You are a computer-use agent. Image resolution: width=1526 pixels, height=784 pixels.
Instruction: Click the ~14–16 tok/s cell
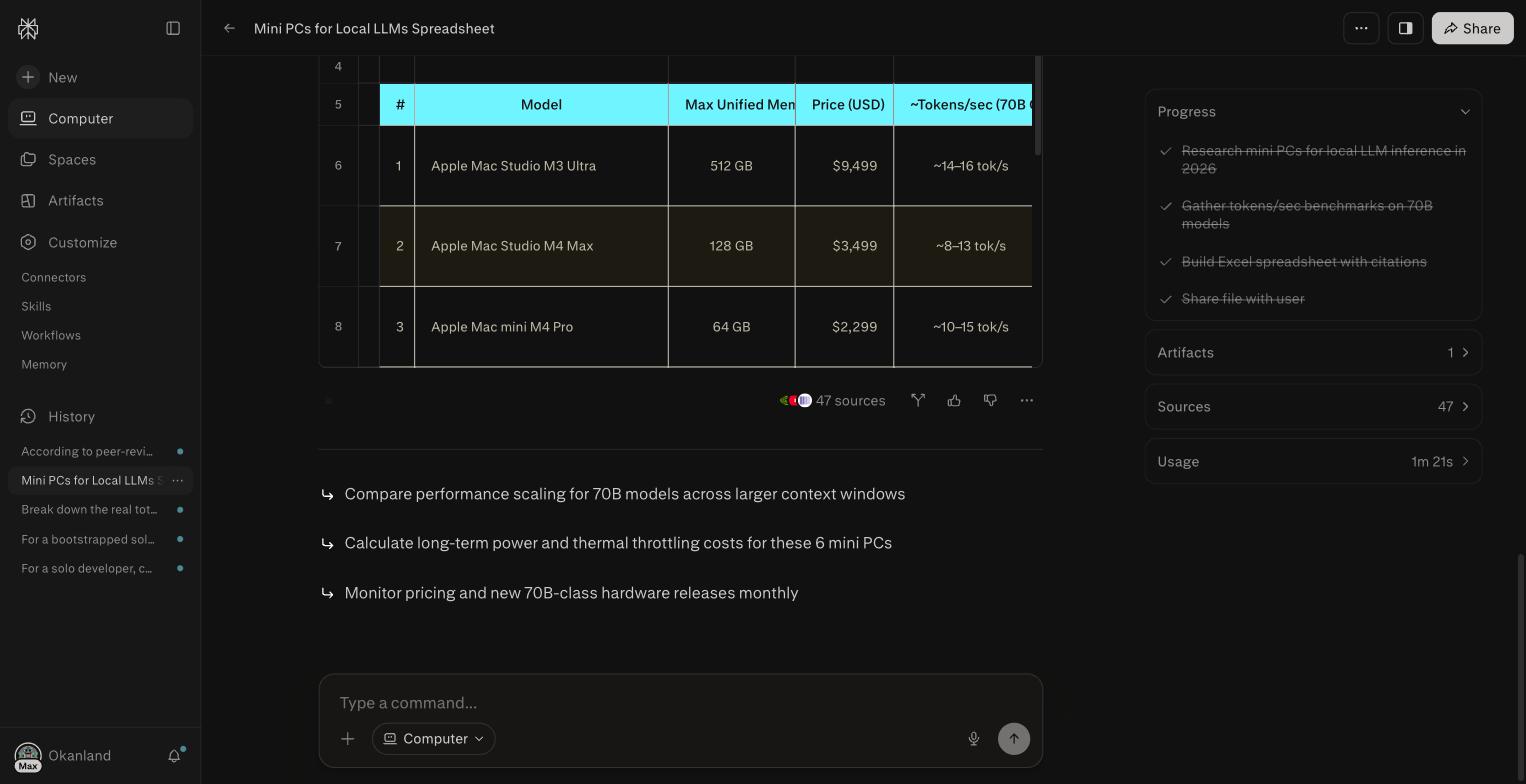[x=963, y=166]
